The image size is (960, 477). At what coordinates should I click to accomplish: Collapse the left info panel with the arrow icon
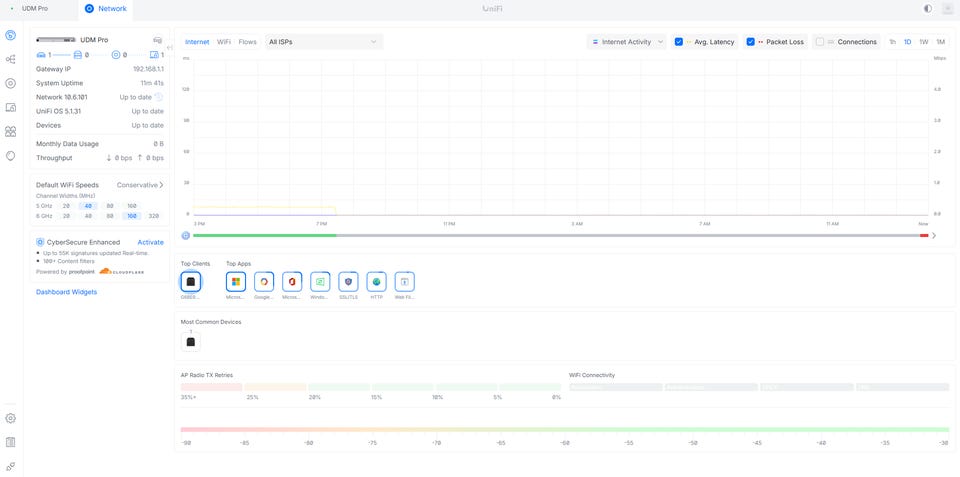pos(170,47)
